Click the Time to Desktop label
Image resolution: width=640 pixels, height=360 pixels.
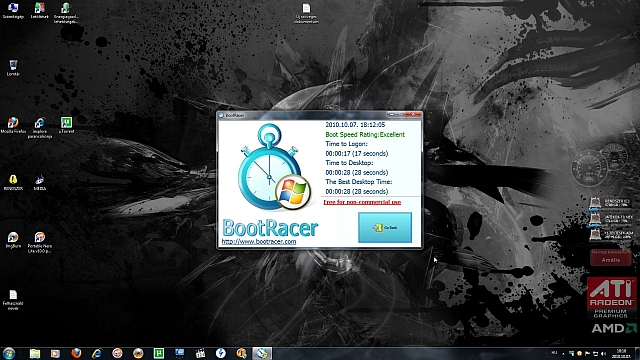click(349, 162)
